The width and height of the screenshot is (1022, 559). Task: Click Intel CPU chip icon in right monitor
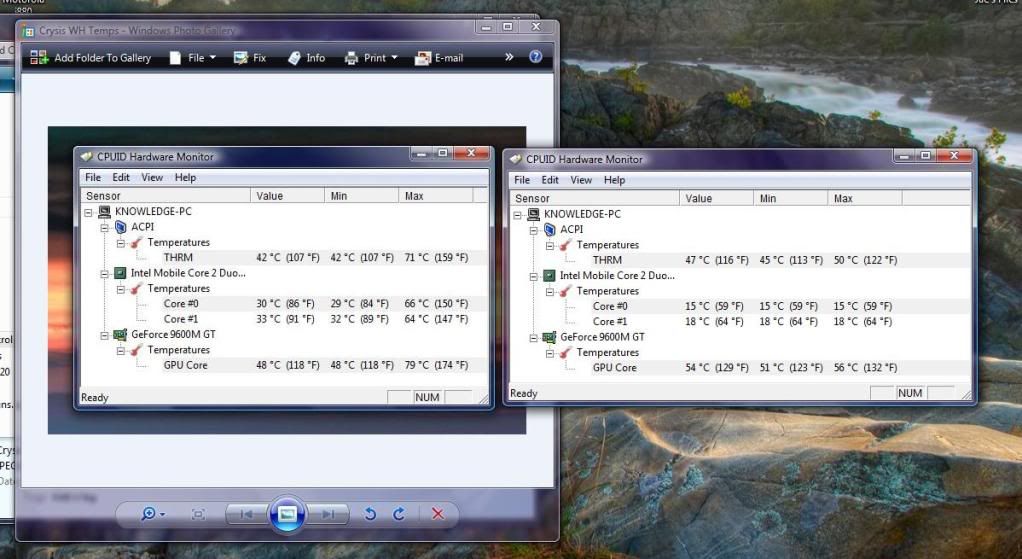[549, 276]
